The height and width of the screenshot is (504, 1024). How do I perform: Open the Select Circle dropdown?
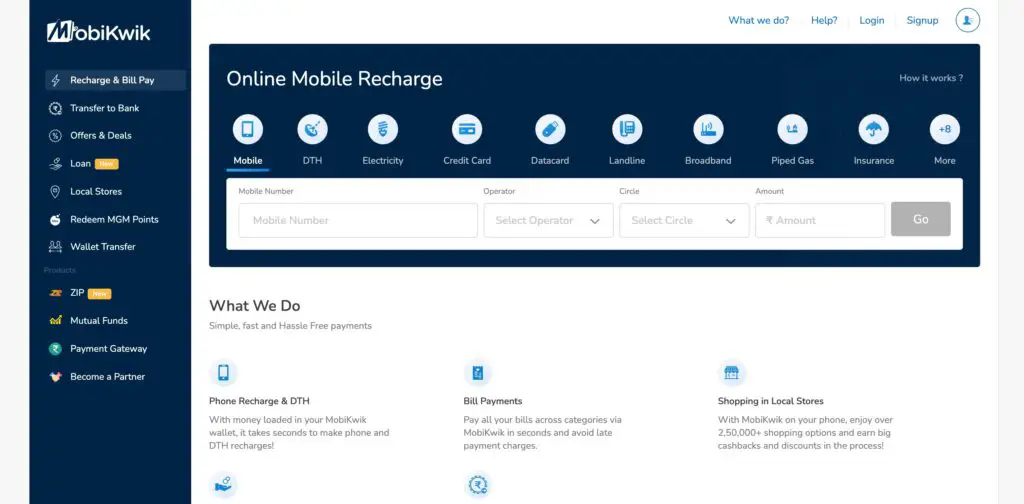coord(684,221)
